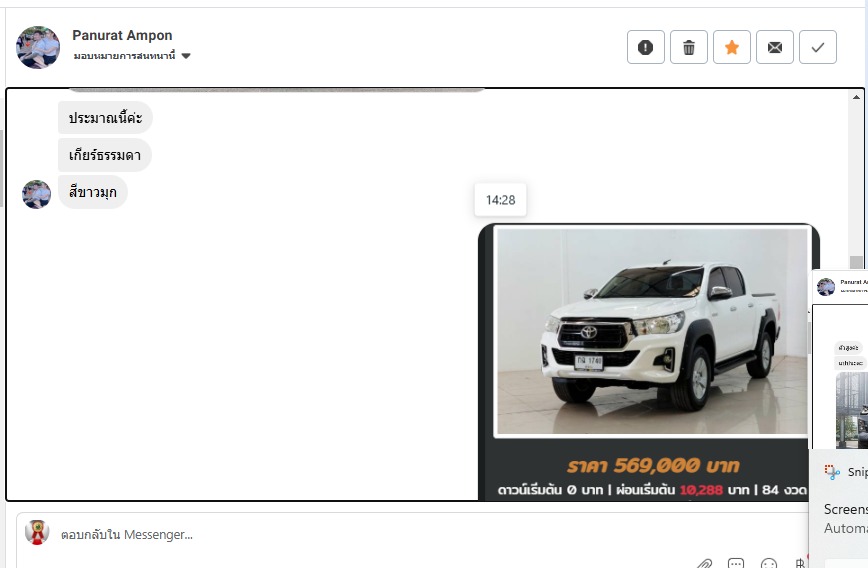Image resolution: width=868 pixels, height=568 pixels.
Task: Open the white Toyota pickup image message
Action: click(649, 362)
